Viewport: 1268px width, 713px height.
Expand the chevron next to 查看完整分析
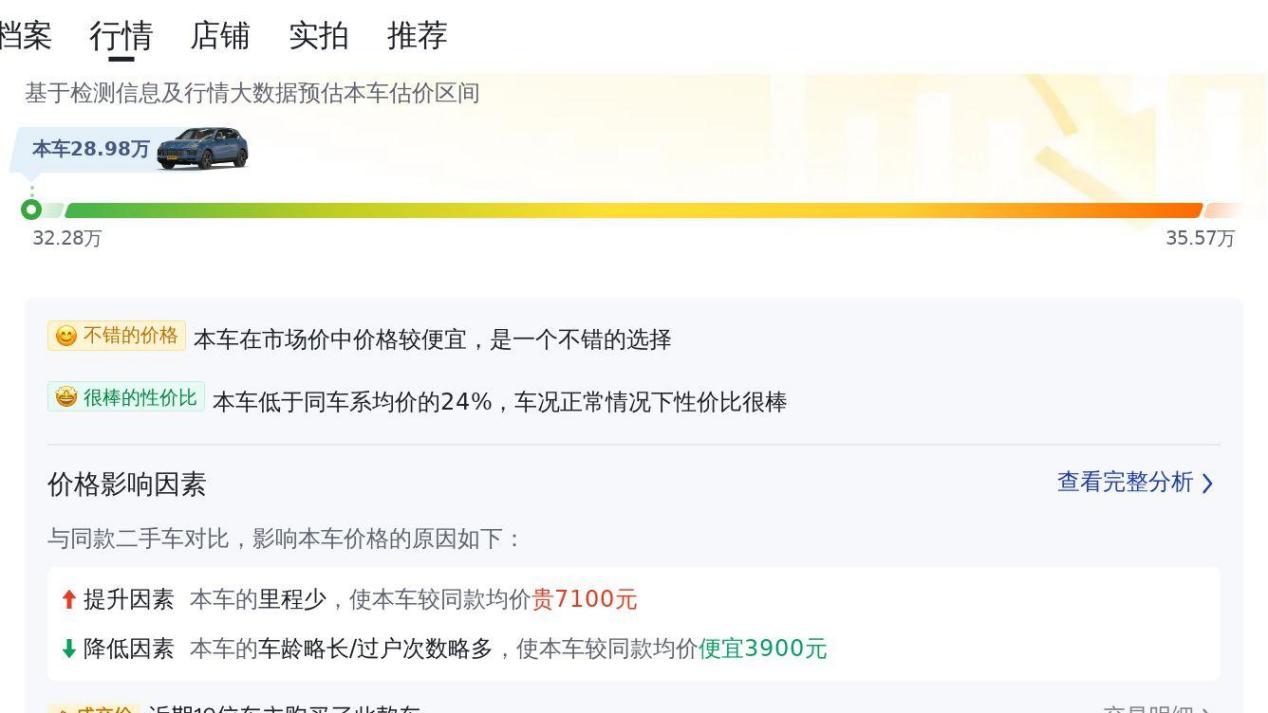point(1207,484)
